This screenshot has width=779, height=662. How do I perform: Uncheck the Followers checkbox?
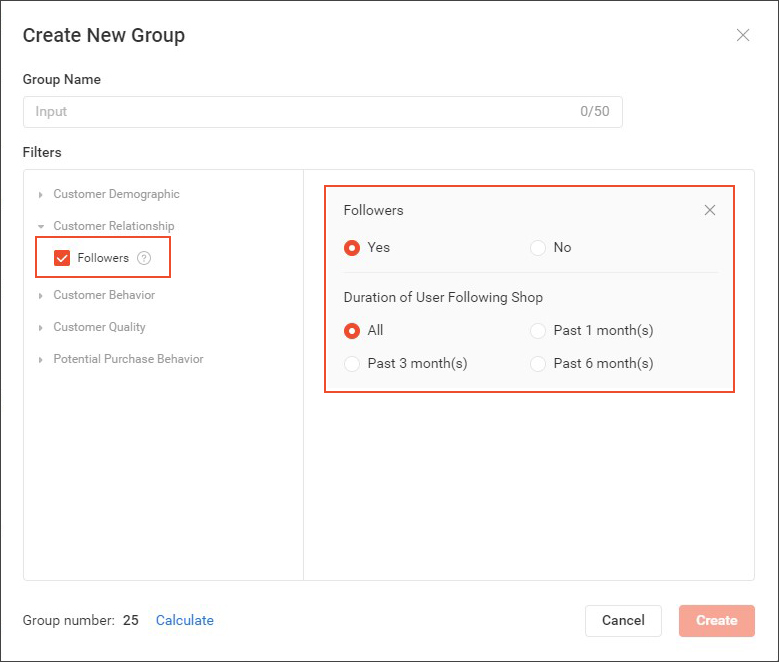point(62,258)
